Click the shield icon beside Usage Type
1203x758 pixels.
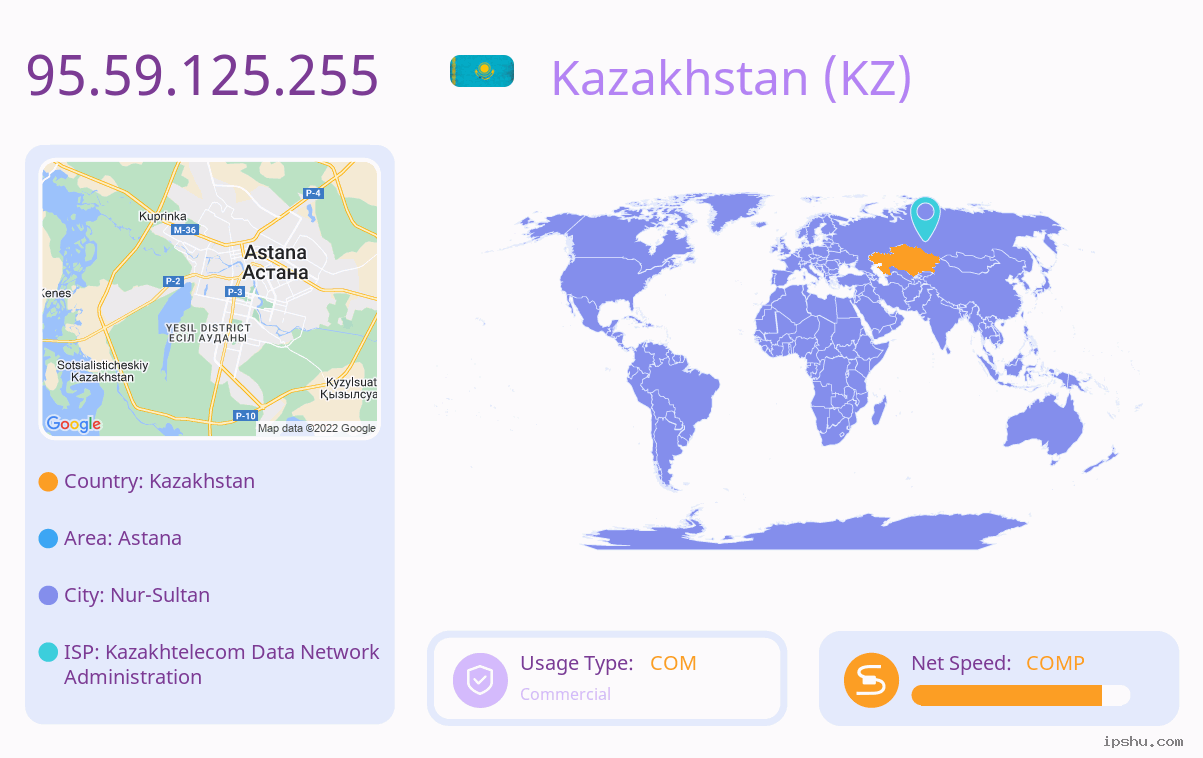[x=480, y=680]
